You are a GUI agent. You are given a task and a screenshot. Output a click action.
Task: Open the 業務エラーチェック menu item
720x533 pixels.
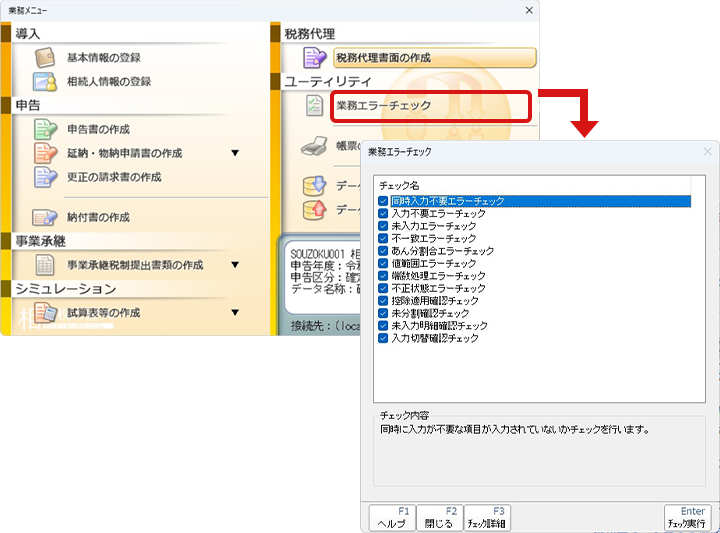[384, 105]
